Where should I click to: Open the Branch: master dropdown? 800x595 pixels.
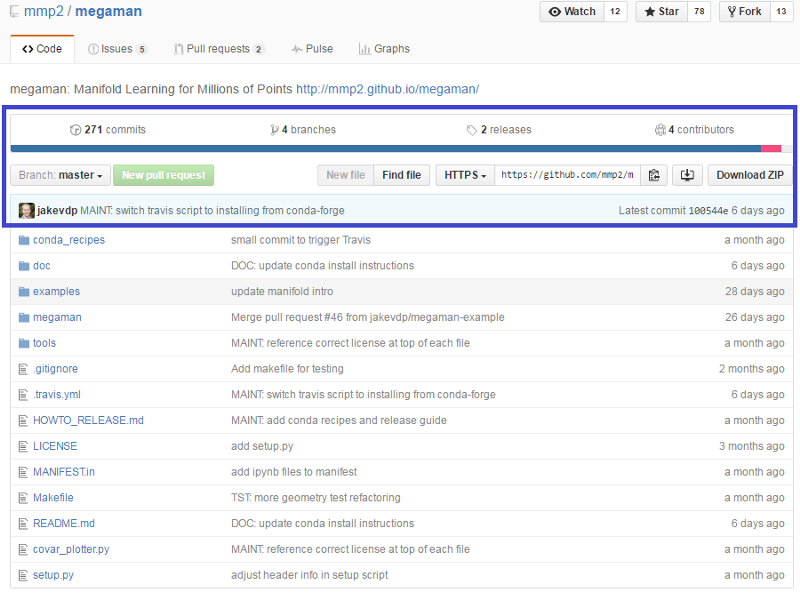click(x=61, y=175)
